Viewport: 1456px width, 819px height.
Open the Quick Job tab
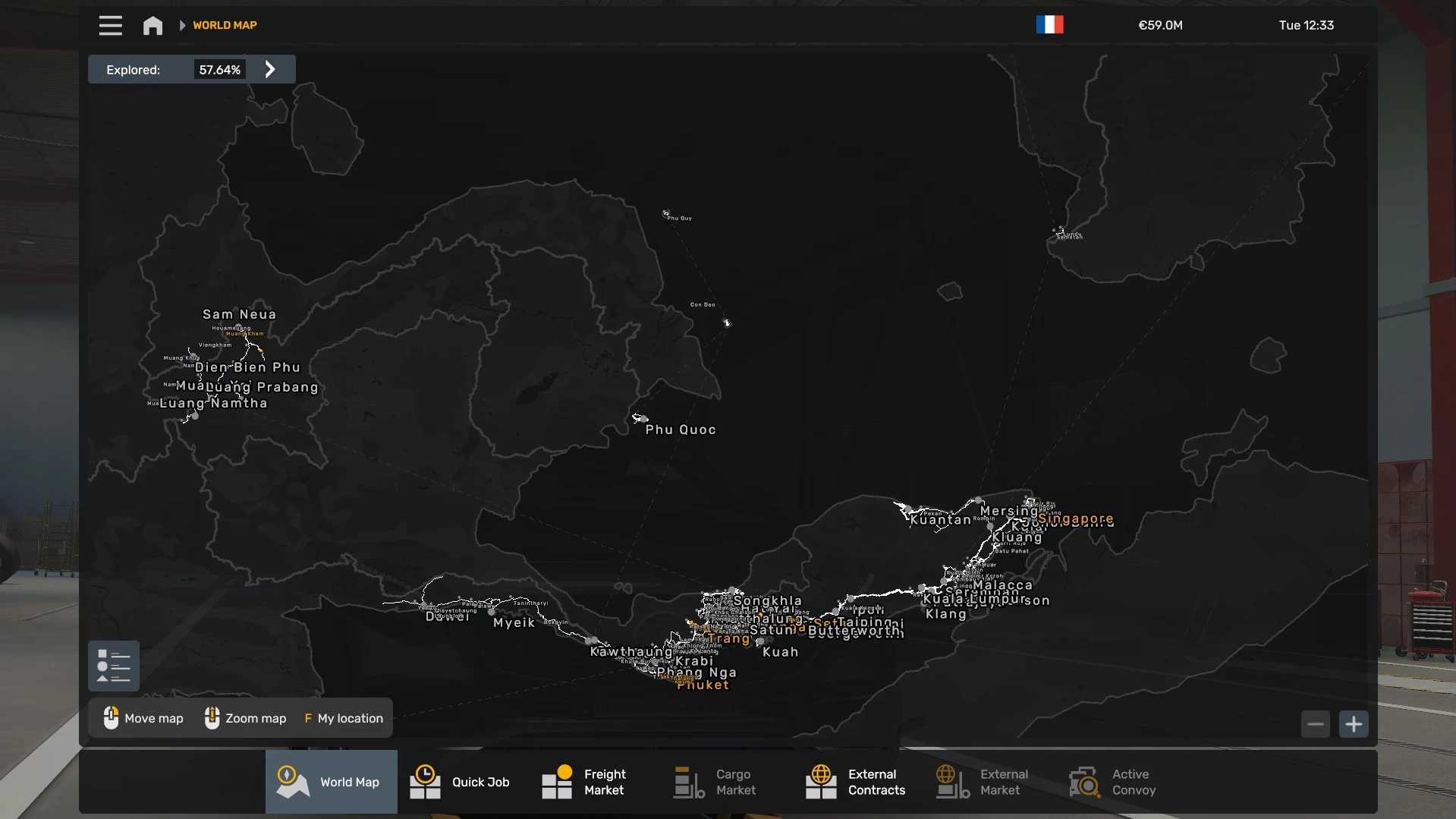[461, 782]
